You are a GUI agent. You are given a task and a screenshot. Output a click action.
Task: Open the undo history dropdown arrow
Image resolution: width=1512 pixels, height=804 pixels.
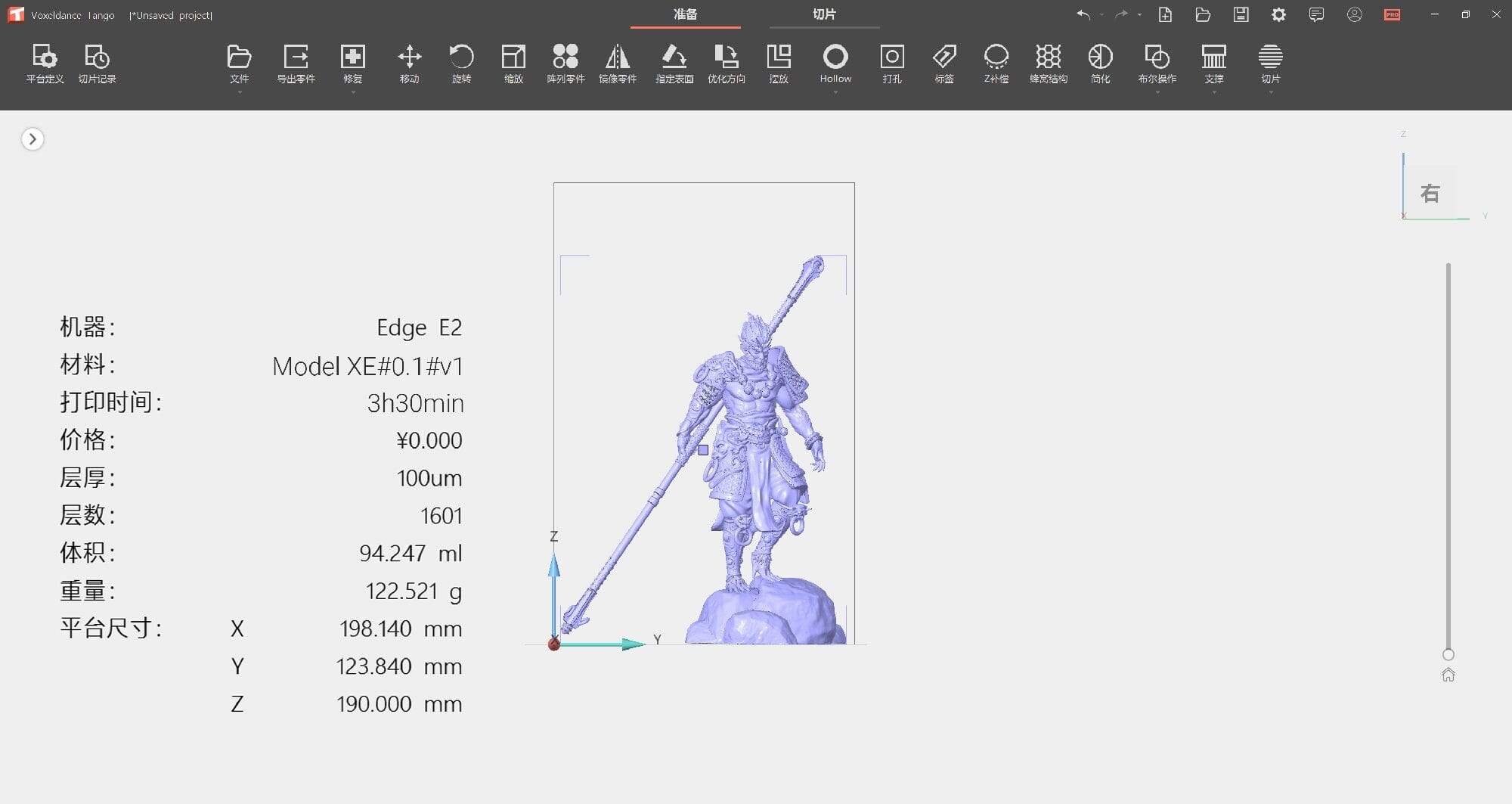[x=1101, y=14]
